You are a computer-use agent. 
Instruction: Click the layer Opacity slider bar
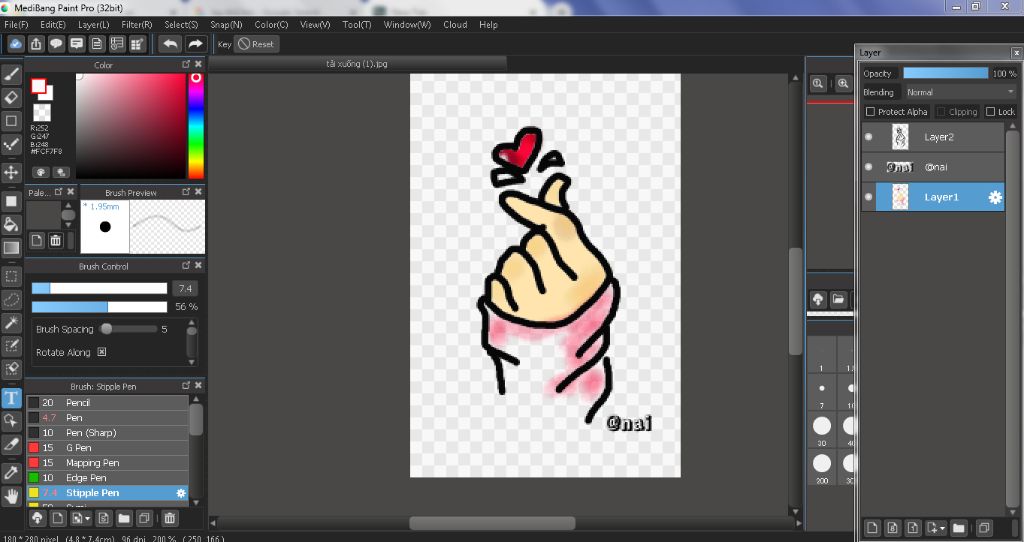click(946, 73)
